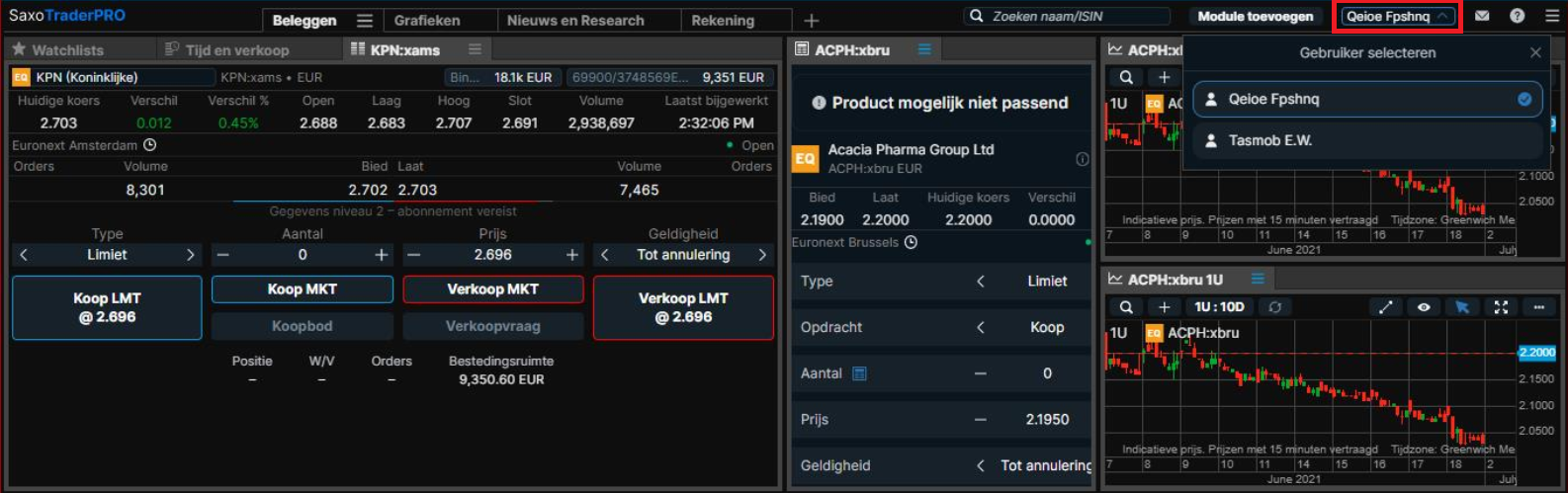Search instrument in lower ACPH chart toolbar
Screen dimensions: 1568x493
1126,307
